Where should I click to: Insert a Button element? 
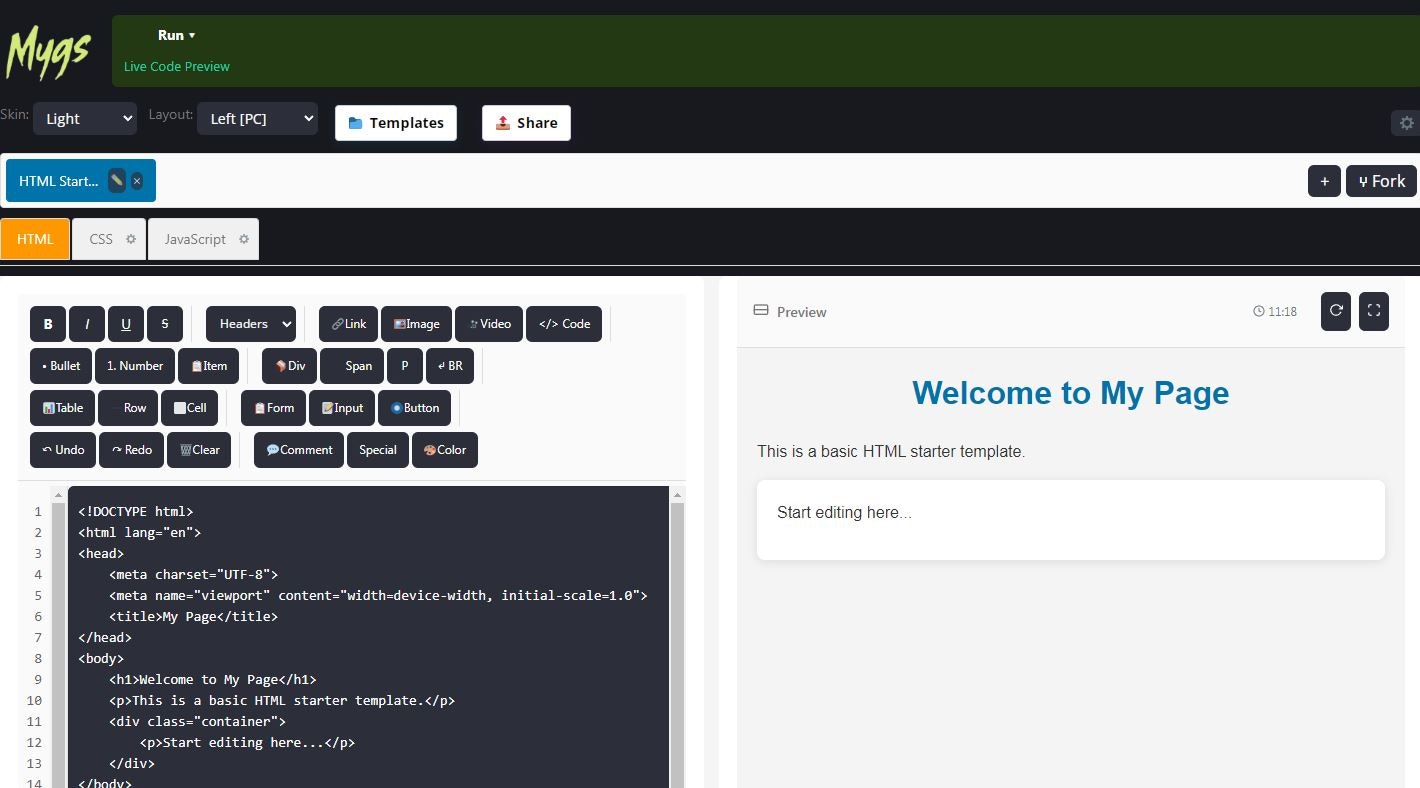(x=414, y=408)
